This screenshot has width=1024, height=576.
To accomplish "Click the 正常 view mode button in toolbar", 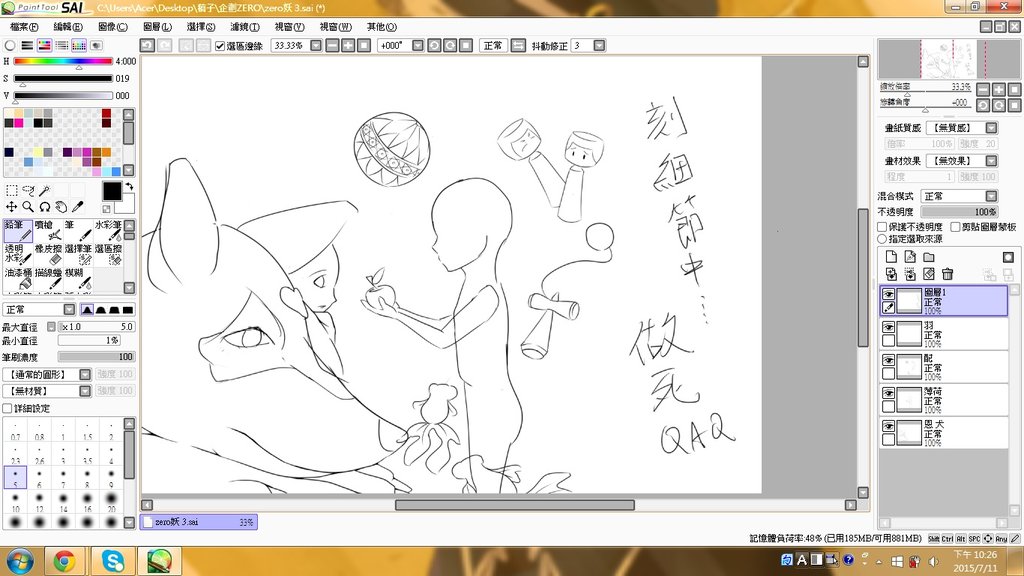I will (x=493, y=45).
